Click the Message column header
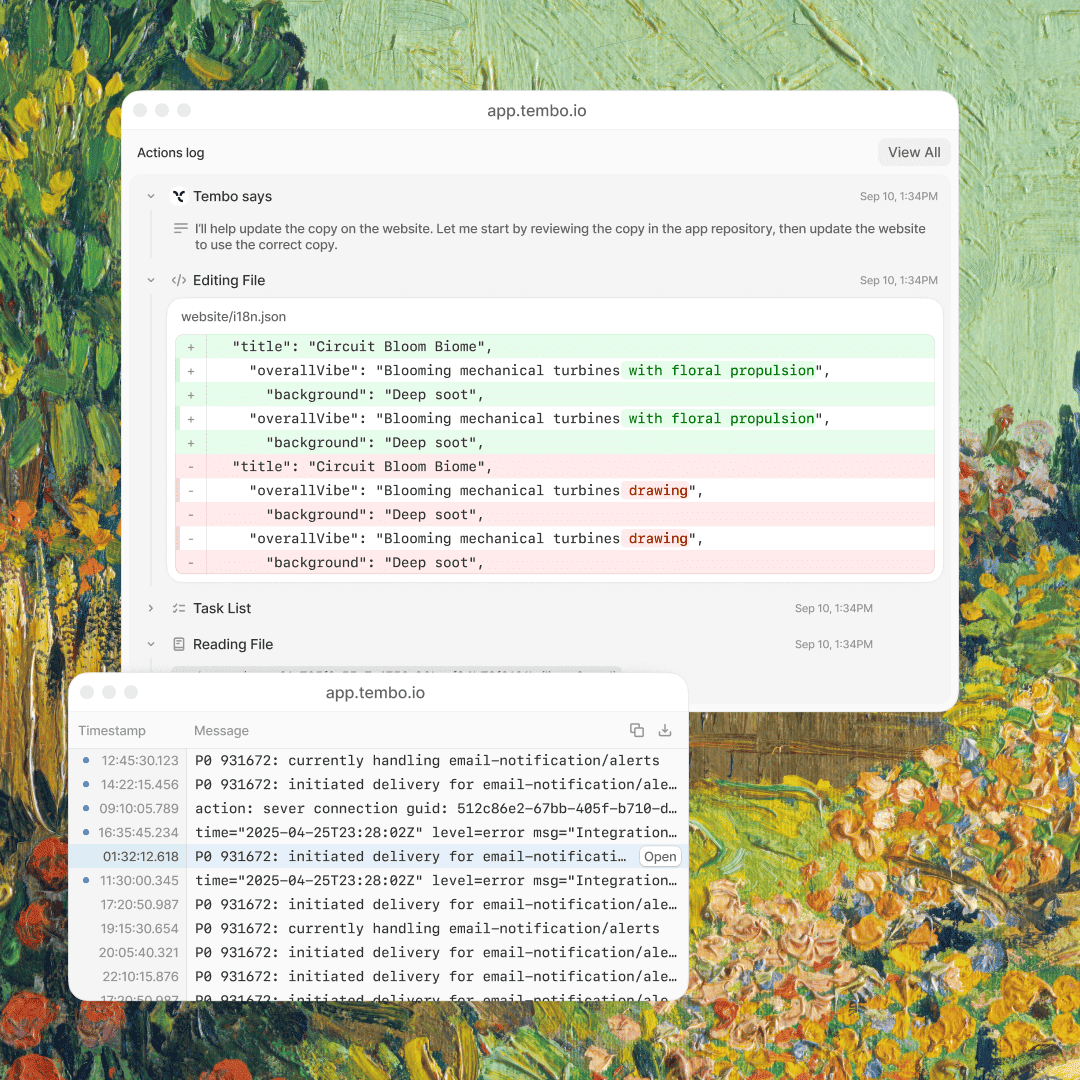 coord(221,731)
